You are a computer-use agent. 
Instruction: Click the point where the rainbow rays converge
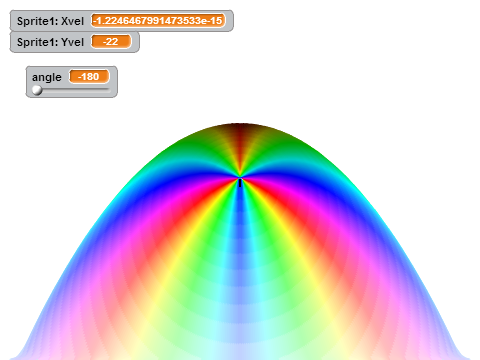[240, 177]
